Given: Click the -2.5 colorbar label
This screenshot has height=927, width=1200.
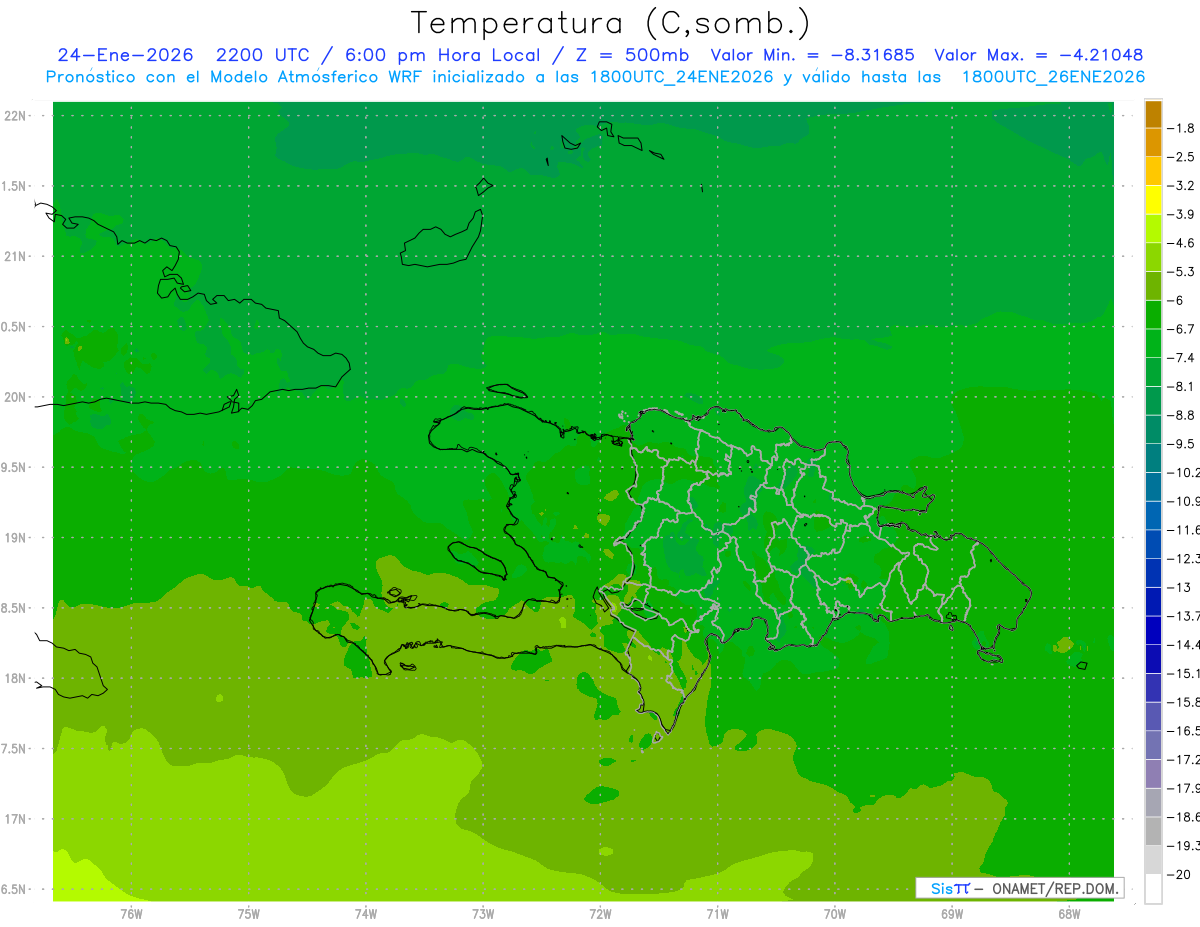Looking at the screenshot, I should (1181, 157).
